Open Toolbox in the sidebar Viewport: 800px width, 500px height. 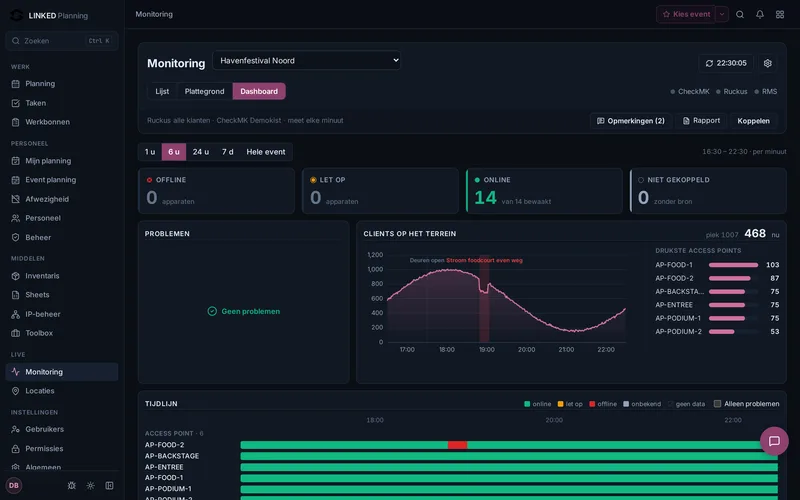(x=62, y=333)
